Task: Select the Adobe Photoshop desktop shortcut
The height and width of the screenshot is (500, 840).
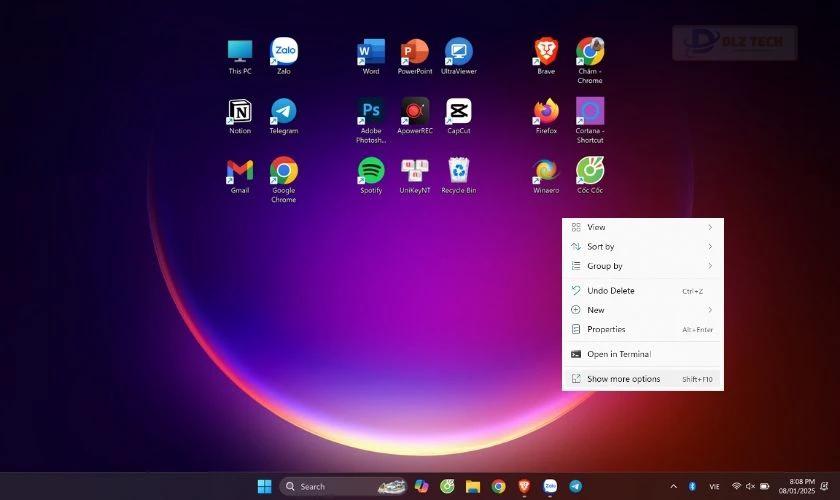Action: click(371, 121)
